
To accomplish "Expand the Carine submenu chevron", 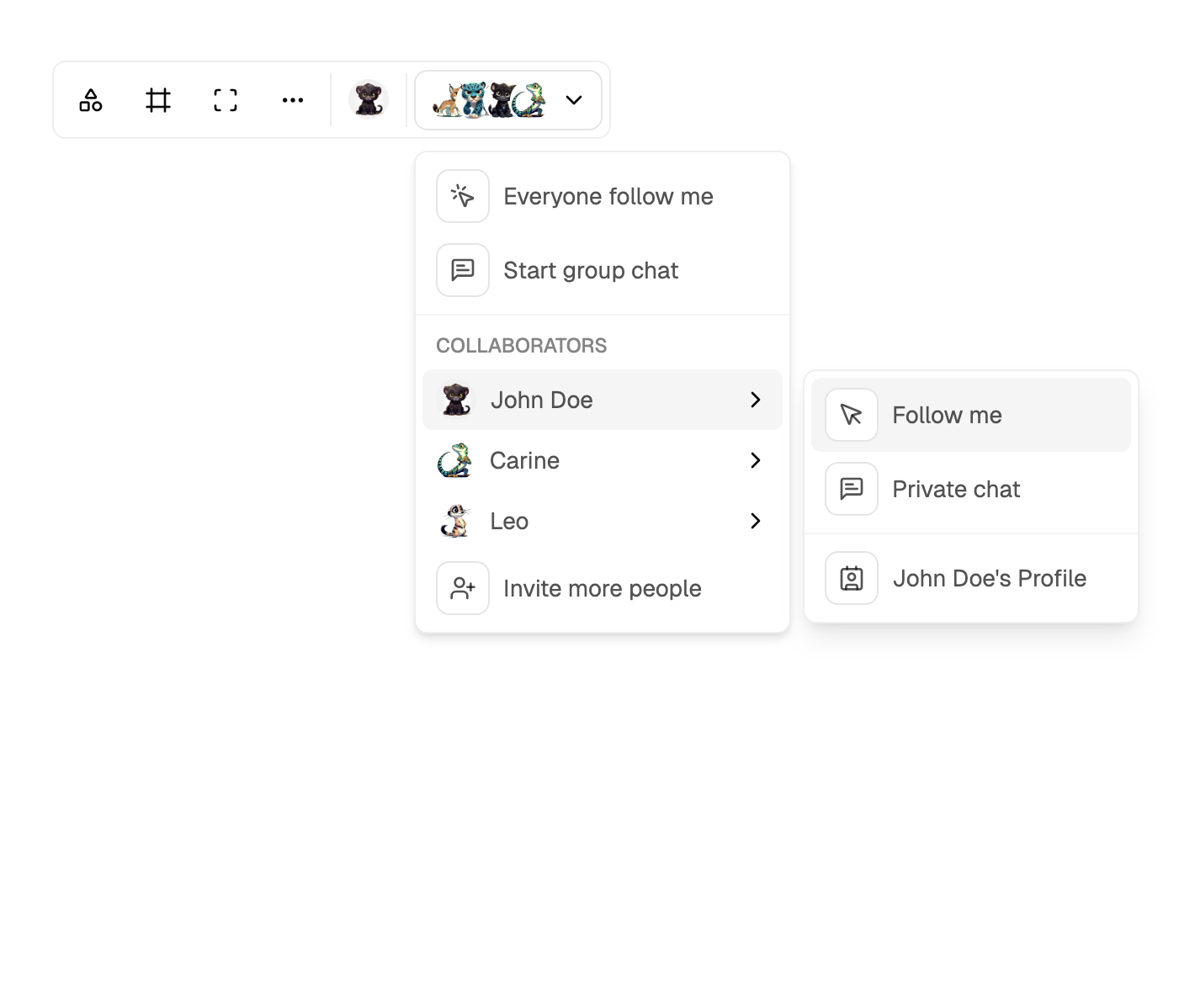I will pos(756,460).
